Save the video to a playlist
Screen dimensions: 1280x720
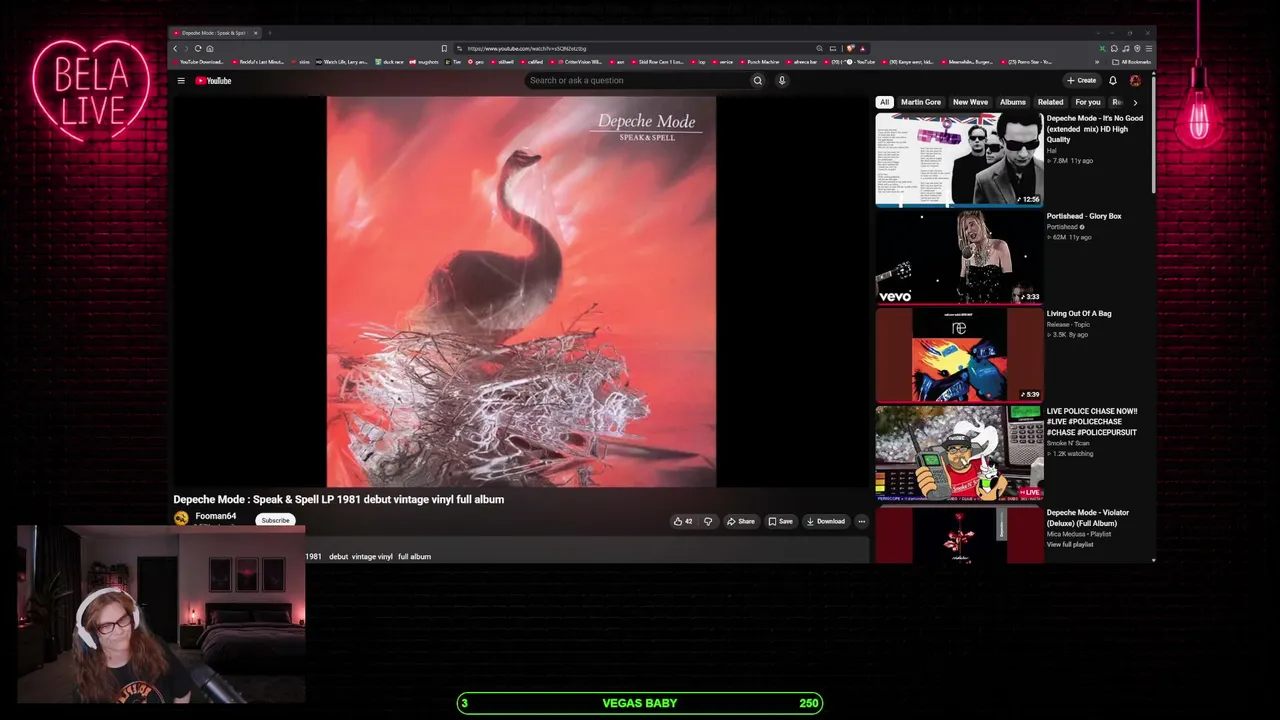(x=780, y=521)
